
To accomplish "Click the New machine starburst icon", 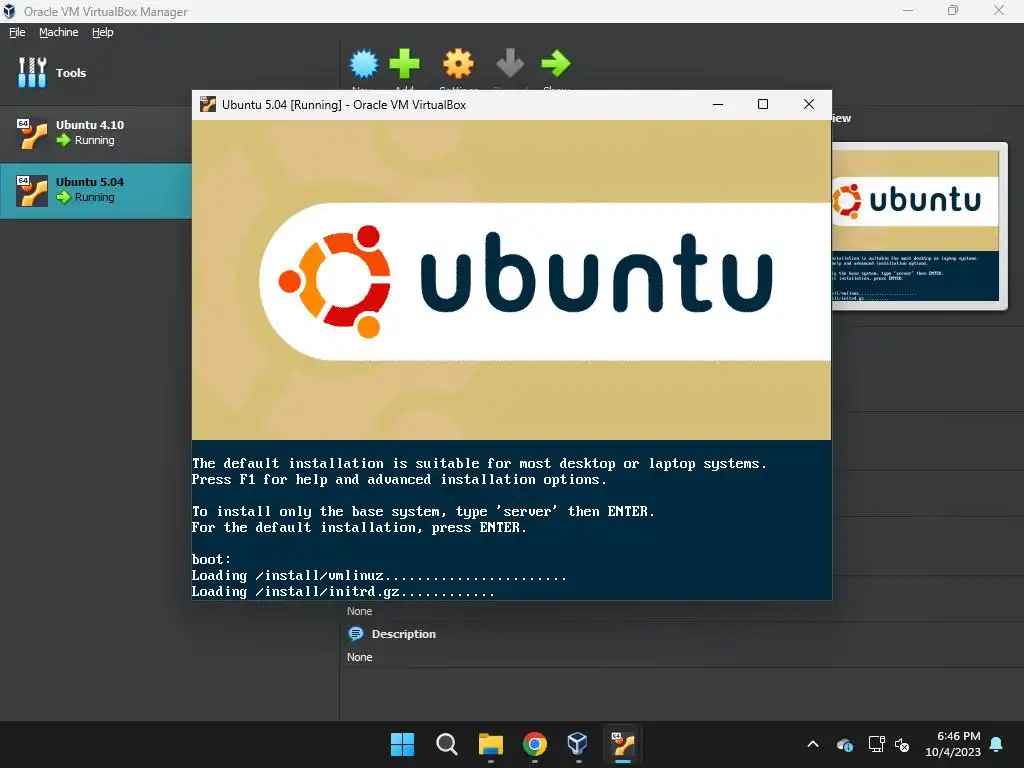I will click(364, 64).
